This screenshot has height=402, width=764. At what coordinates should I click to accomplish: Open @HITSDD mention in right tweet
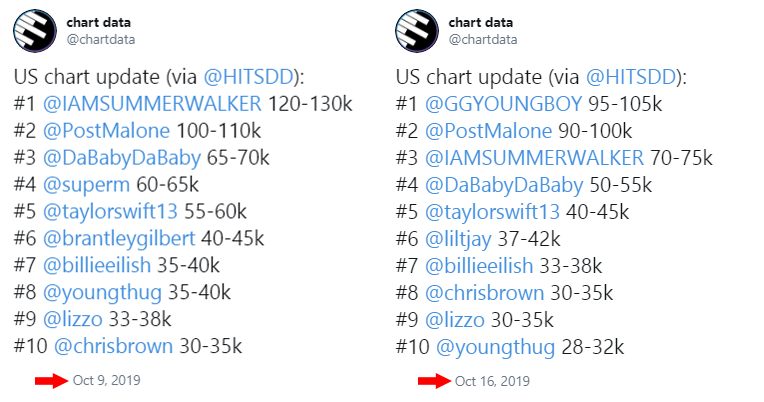(630, 77)
